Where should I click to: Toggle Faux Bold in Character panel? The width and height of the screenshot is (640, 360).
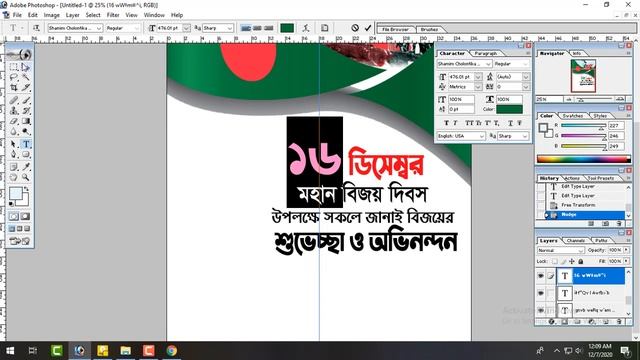[x=446, y=123]
